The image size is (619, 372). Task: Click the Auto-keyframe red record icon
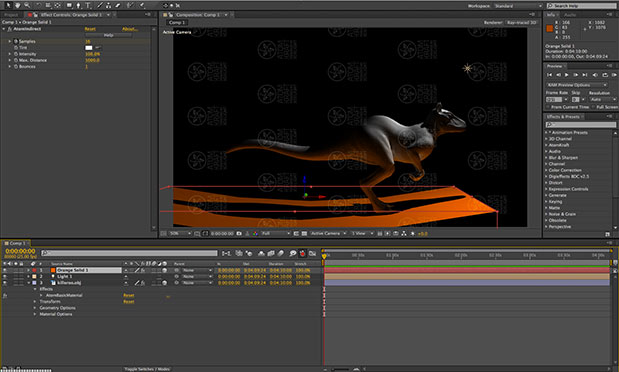303,253
